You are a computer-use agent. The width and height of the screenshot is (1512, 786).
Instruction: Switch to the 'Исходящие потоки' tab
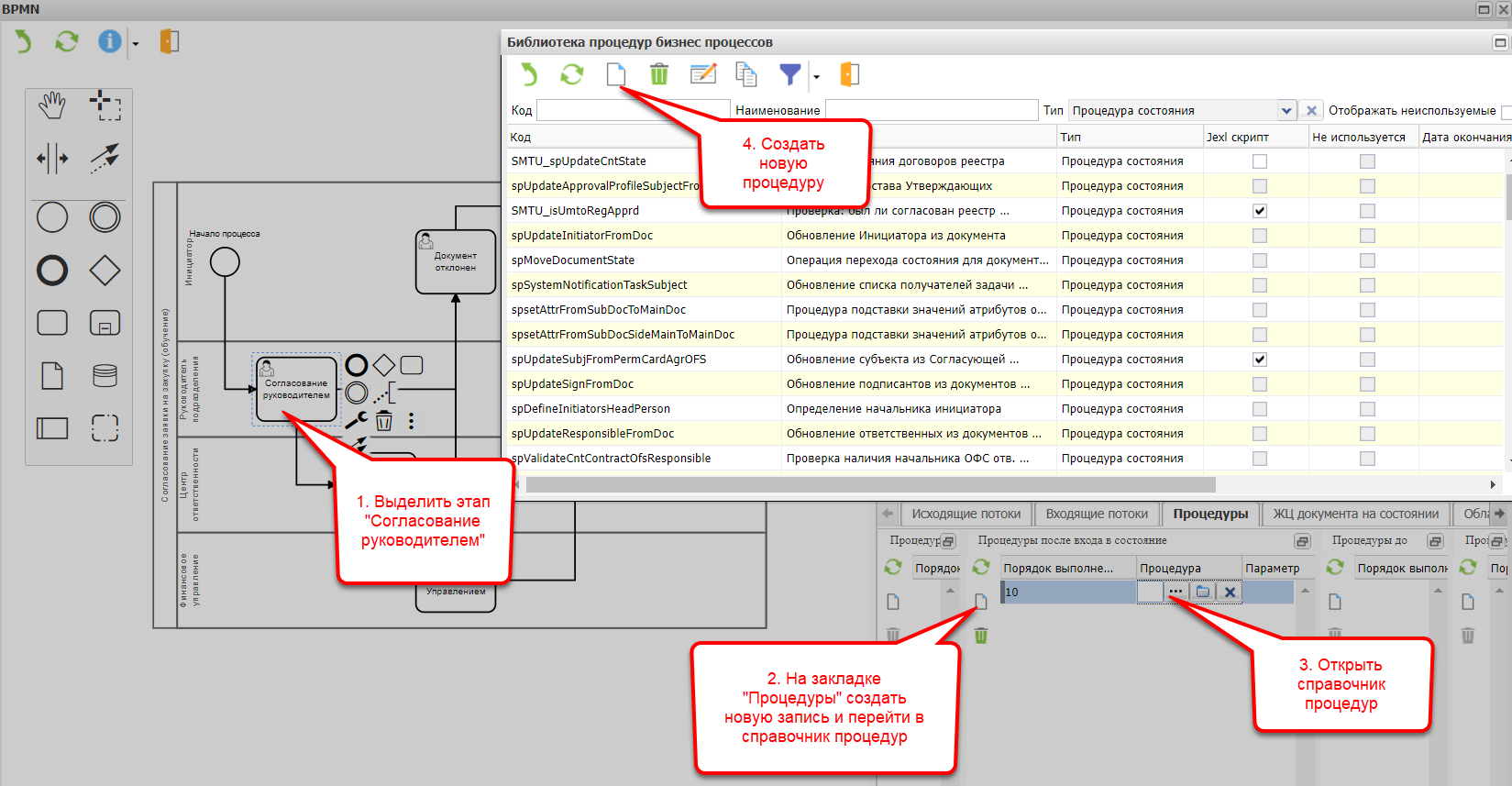(x=966, y=514)
